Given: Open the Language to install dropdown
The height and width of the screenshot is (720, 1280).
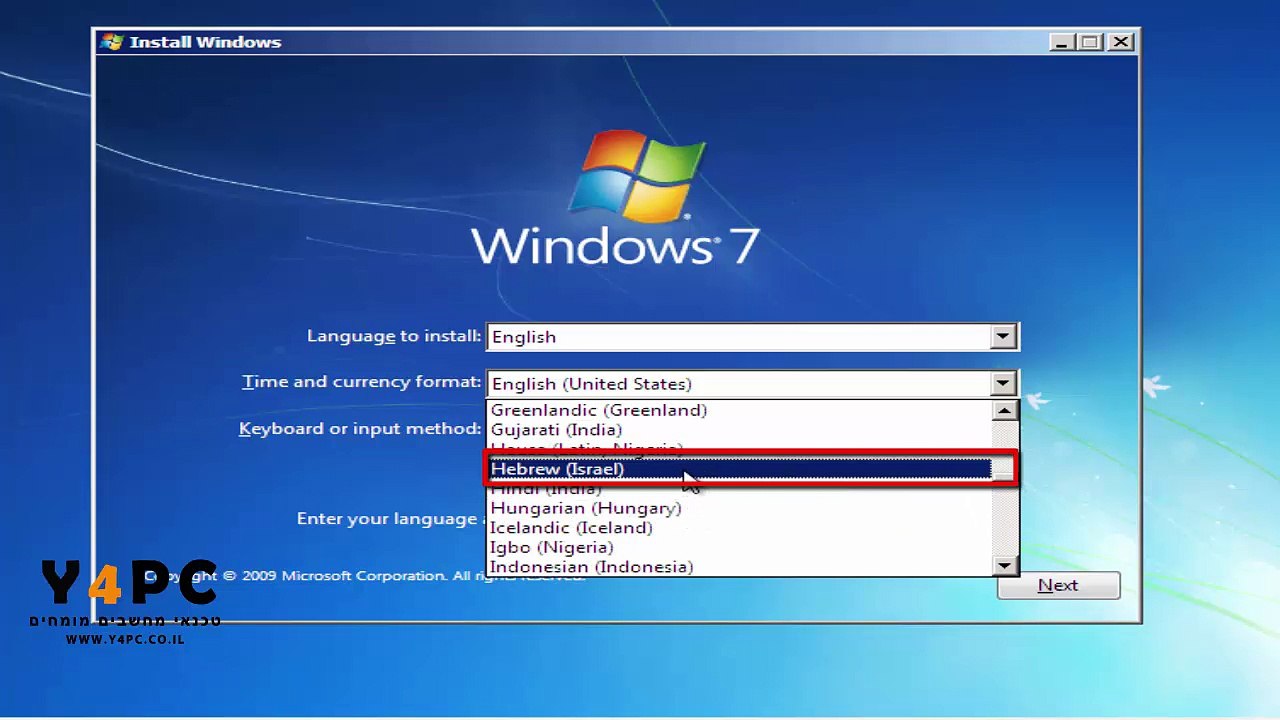Looking at the screenshot, I should [x=1003, y=337].
